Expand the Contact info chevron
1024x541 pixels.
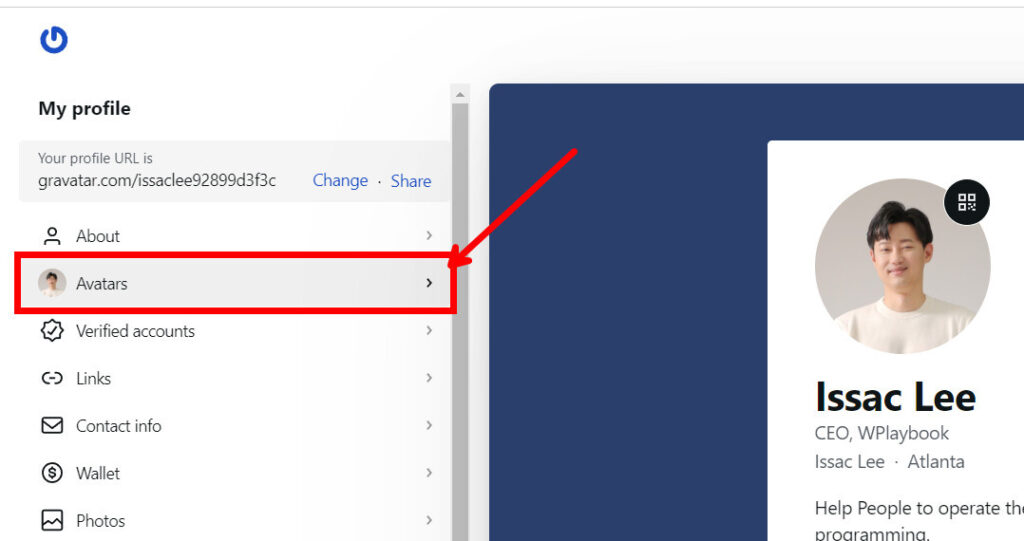pyautogui.click(x=429, y=425)
